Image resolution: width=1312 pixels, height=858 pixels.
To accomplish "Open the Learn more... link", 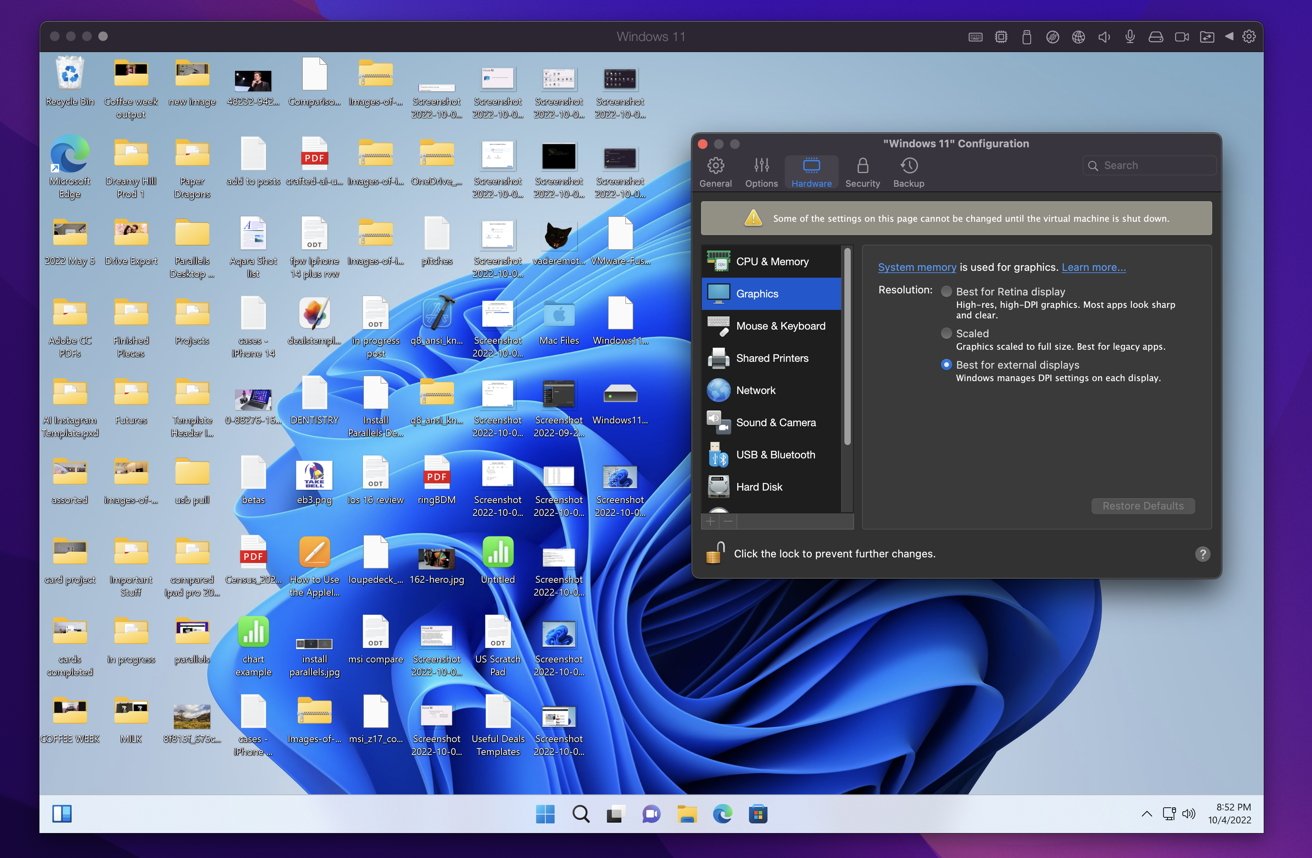I will (1093, 267).
